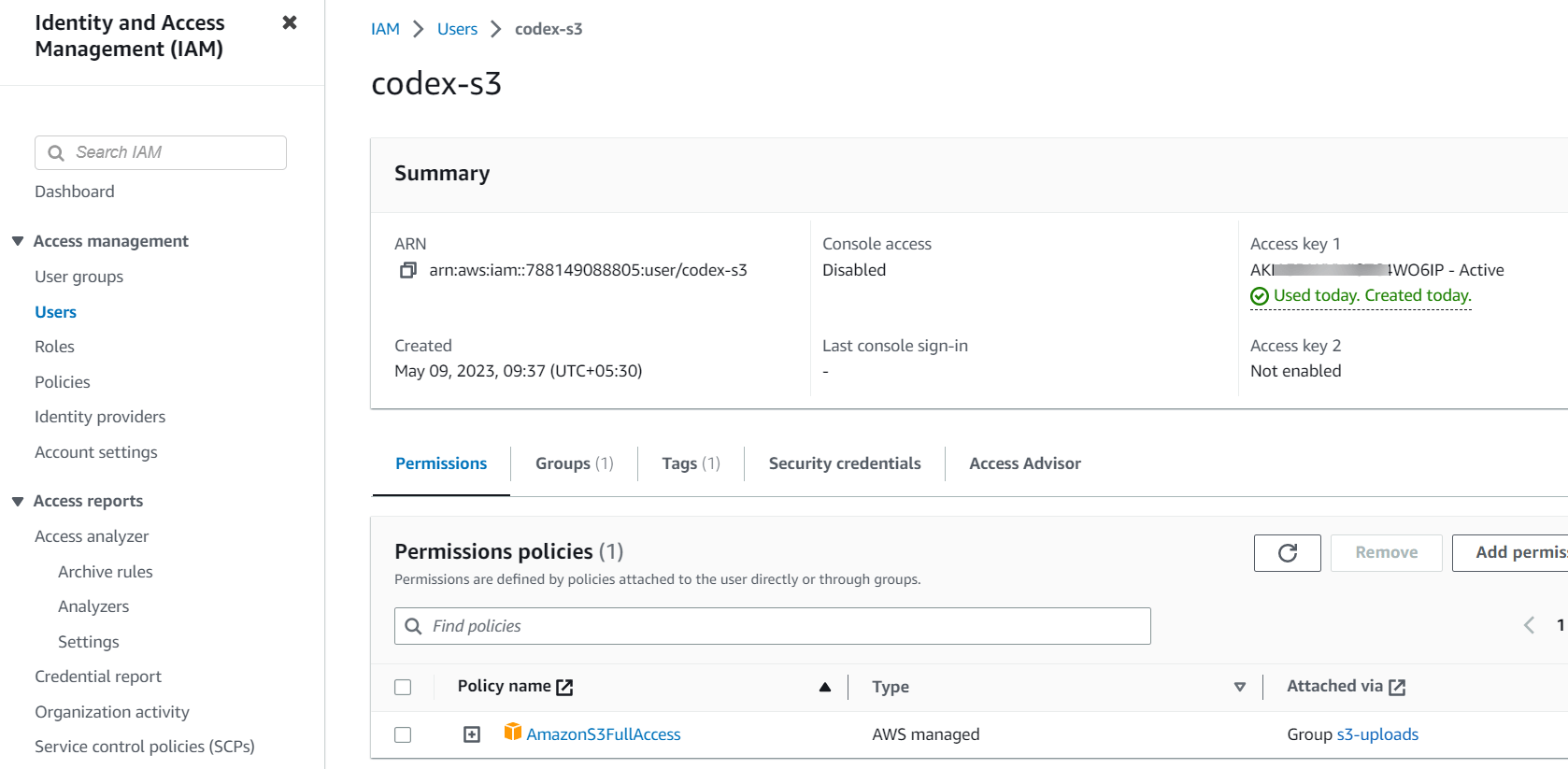The height and width of the screenshot is (769, 1568).
Task: Open Roles in the sidebar
Action: [x=54, y=347]
